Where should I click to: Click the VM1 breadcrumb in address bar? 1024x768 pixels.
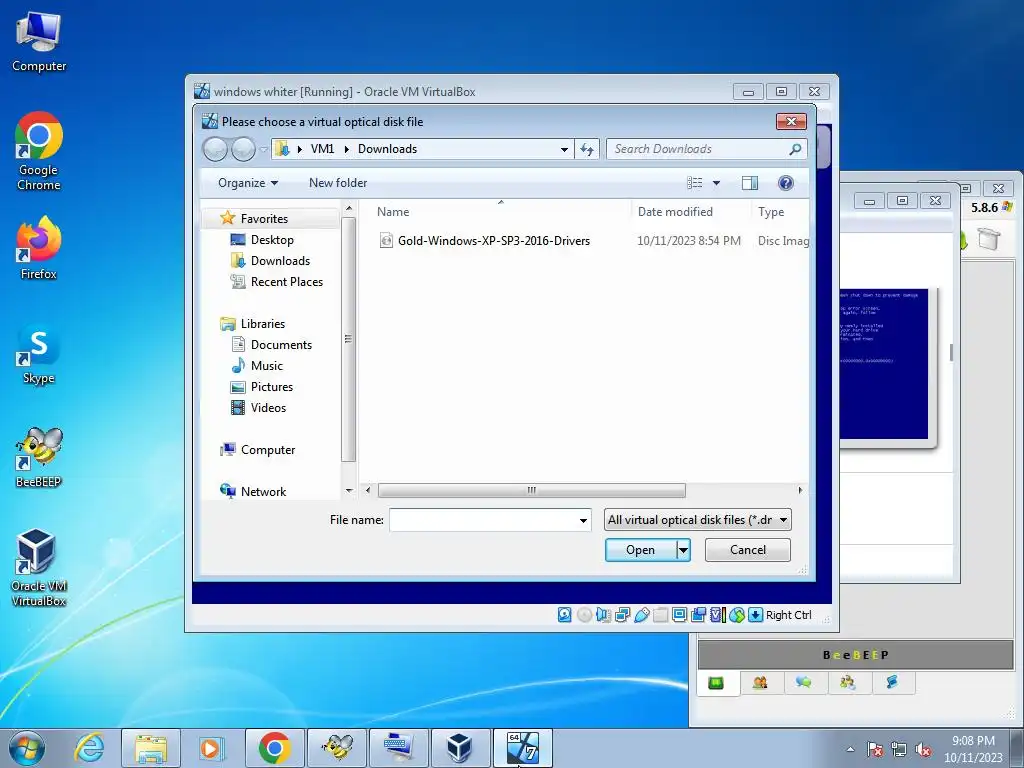(x=322, y=149)
